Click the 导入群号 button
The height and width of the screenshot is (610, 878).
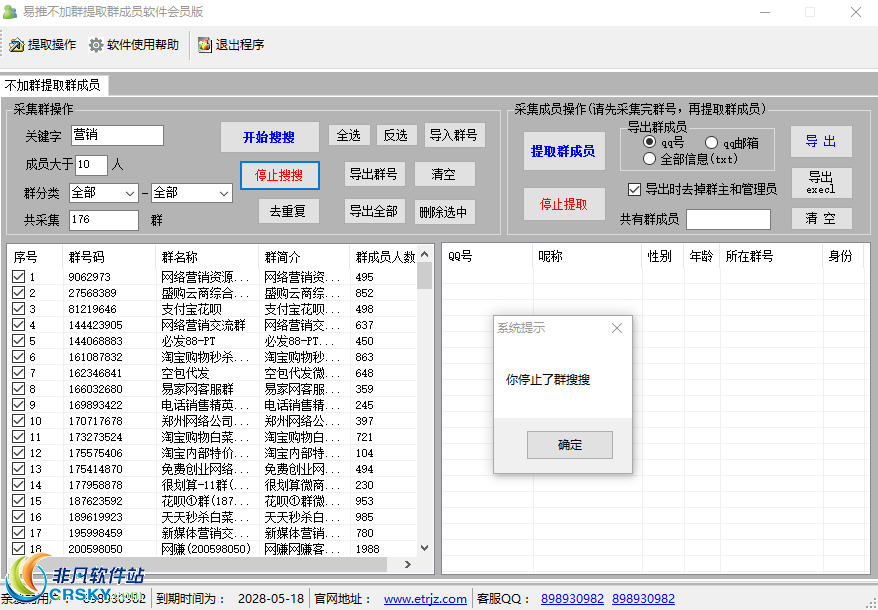(x=454, y=135)
